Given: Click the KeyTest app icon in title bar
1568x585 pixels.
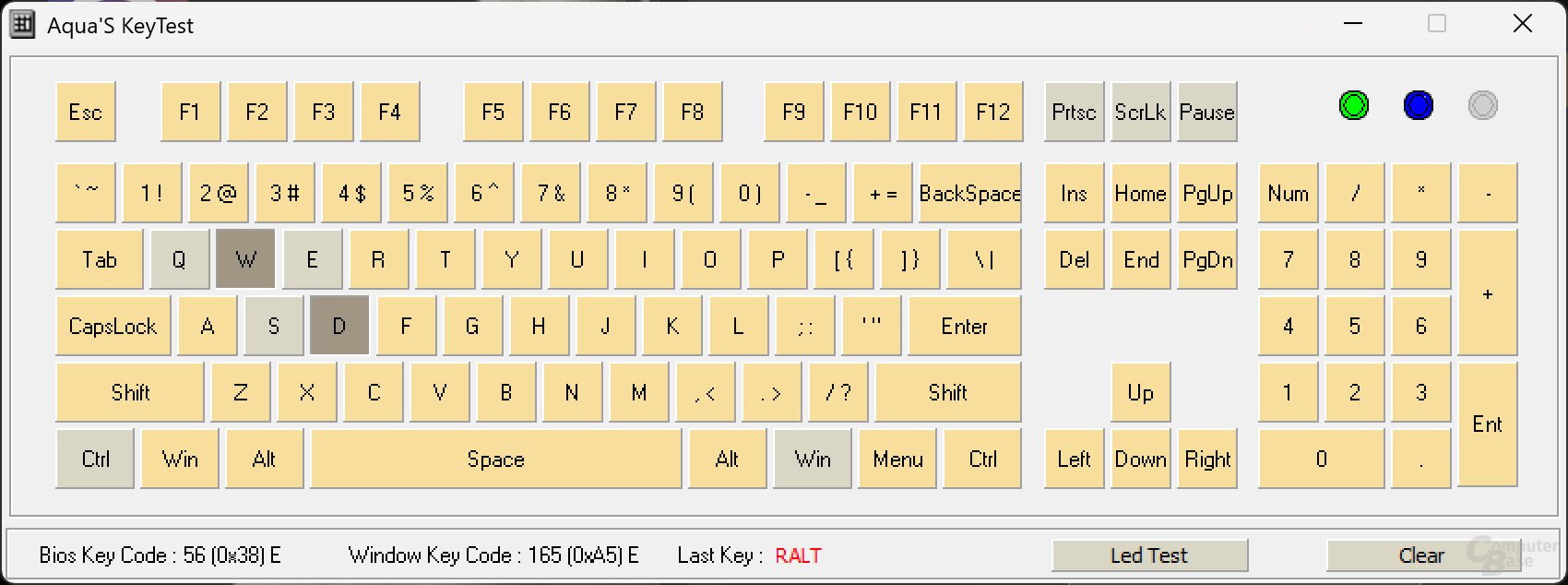Looking at the screenshot, I should coord(22,25).
